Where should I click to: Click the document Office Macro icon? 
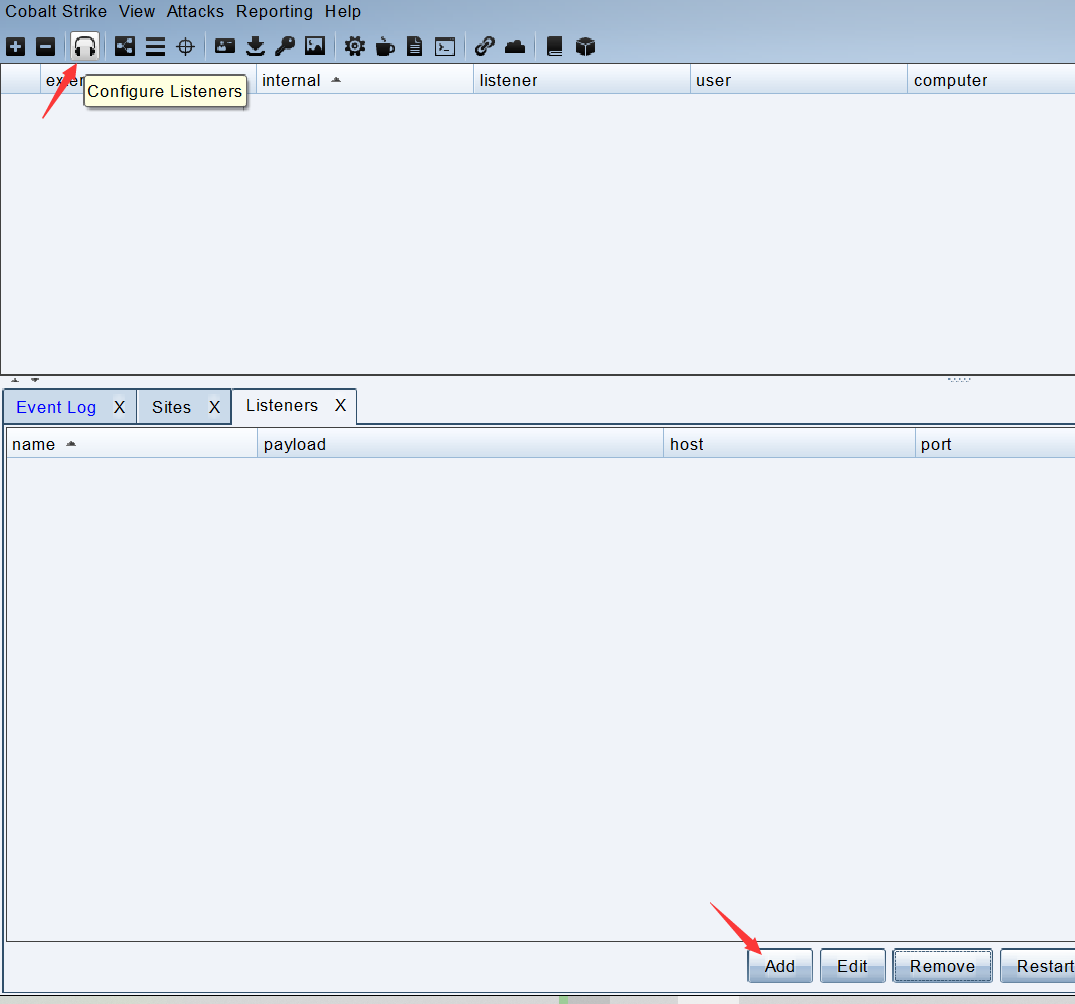(x=414, y=47)
